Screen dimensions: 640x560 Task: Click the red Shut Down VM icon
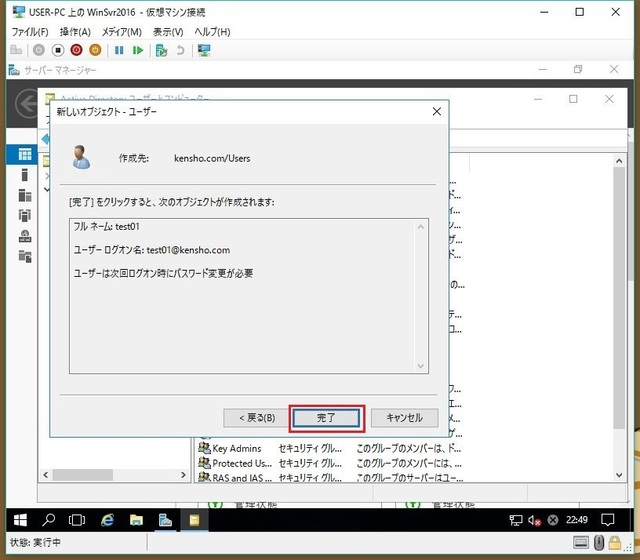(76, 50)
